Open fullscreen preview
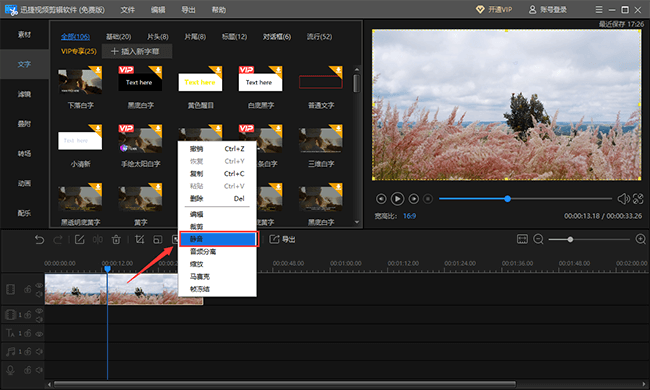Image resolution: width=650 pixels, height=390 pixels. [638, 199]
